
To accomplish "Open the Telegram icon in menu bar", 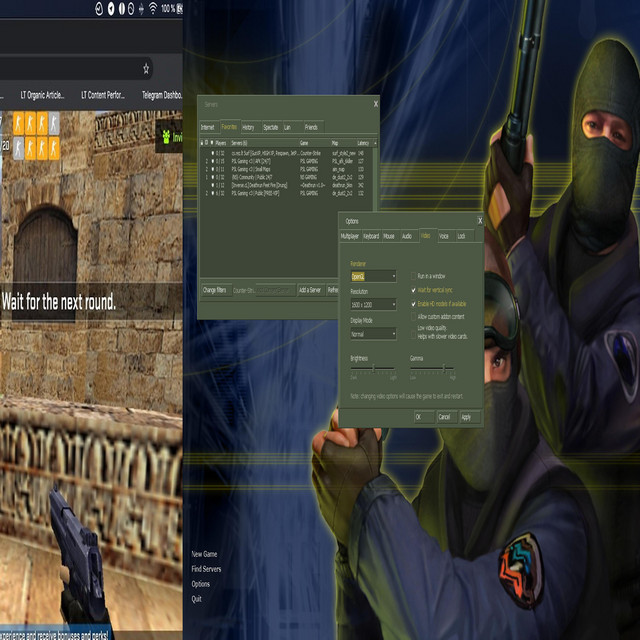I will point(110,8).
